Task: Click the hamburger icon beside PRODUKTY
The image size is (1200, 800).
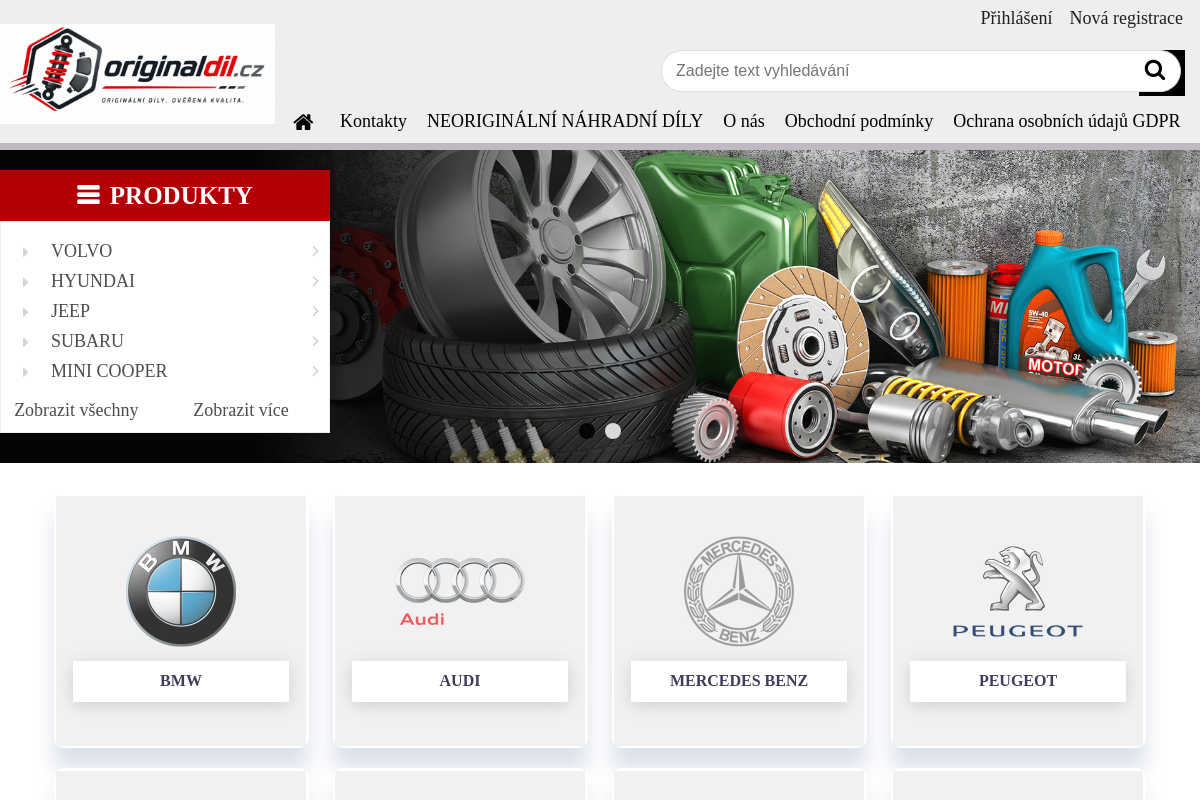Action: pos(88,195)
